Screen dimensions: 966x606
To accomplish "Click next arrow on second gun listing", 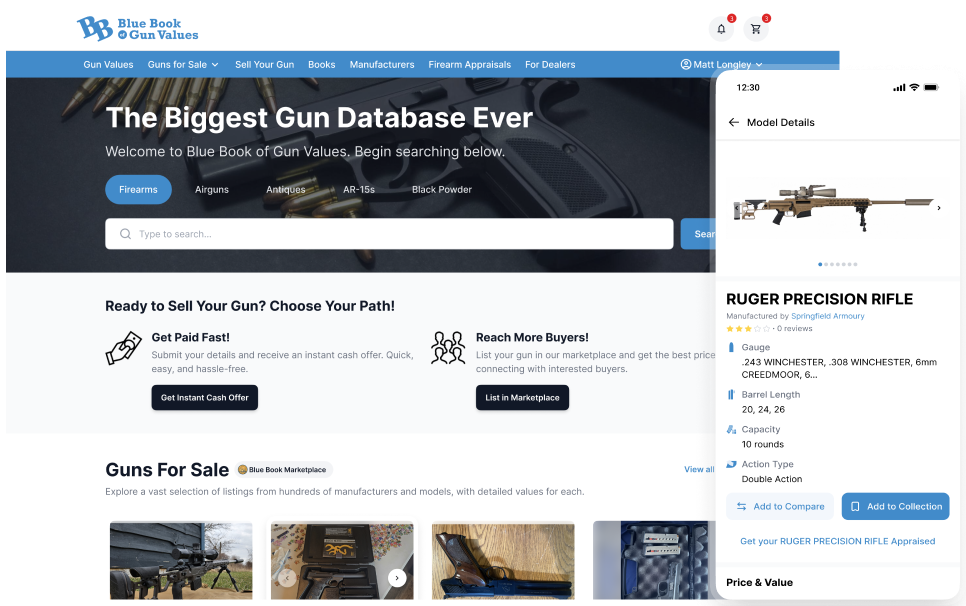I will [397, 578].
